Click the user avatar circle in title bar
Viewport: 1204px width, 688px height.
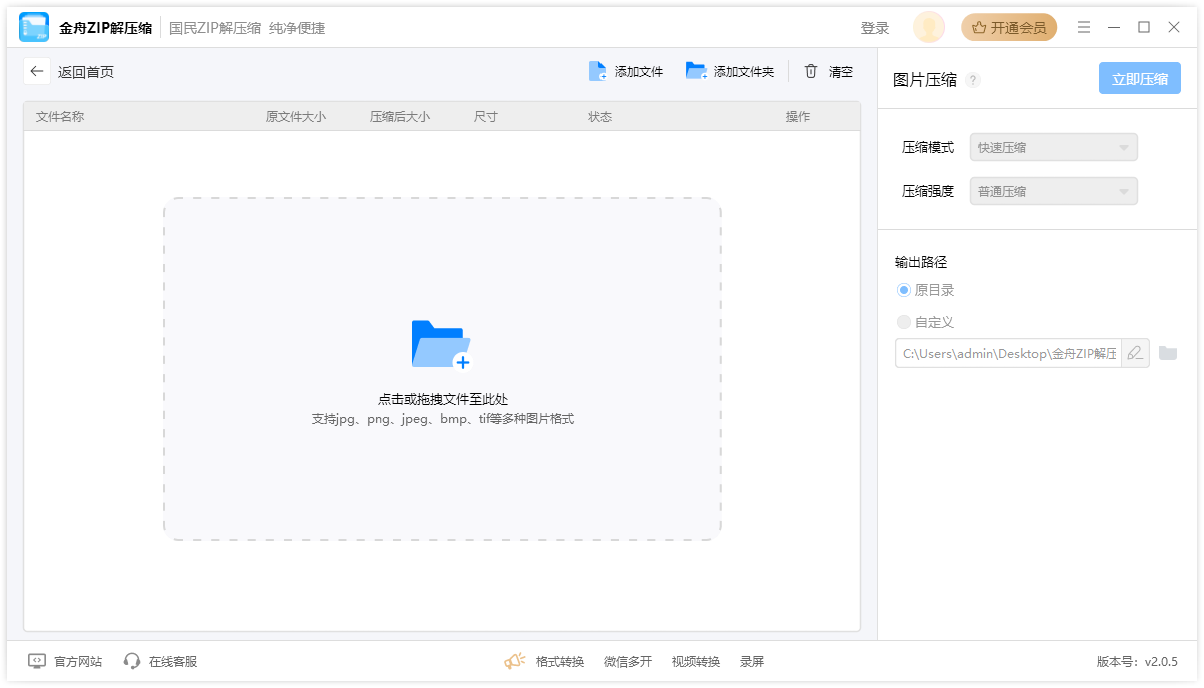(x=928, y=27)
